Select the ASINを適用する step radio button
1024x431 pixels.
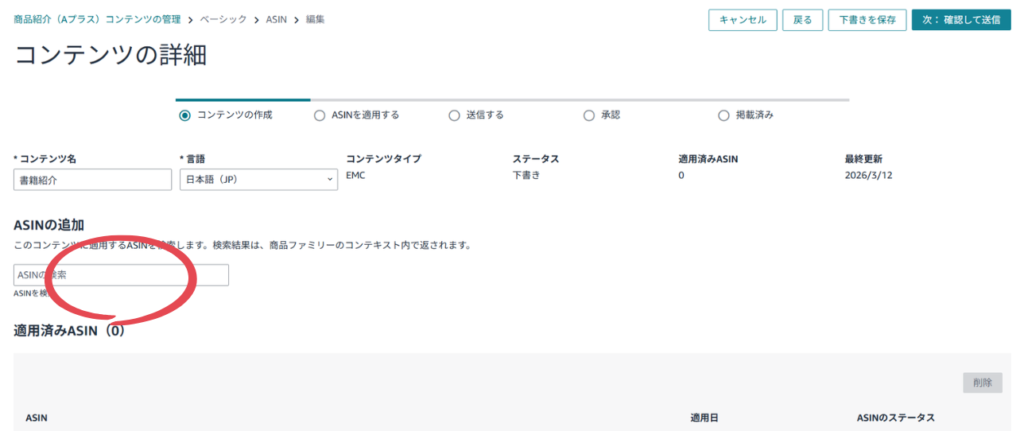tap(319, 115)
